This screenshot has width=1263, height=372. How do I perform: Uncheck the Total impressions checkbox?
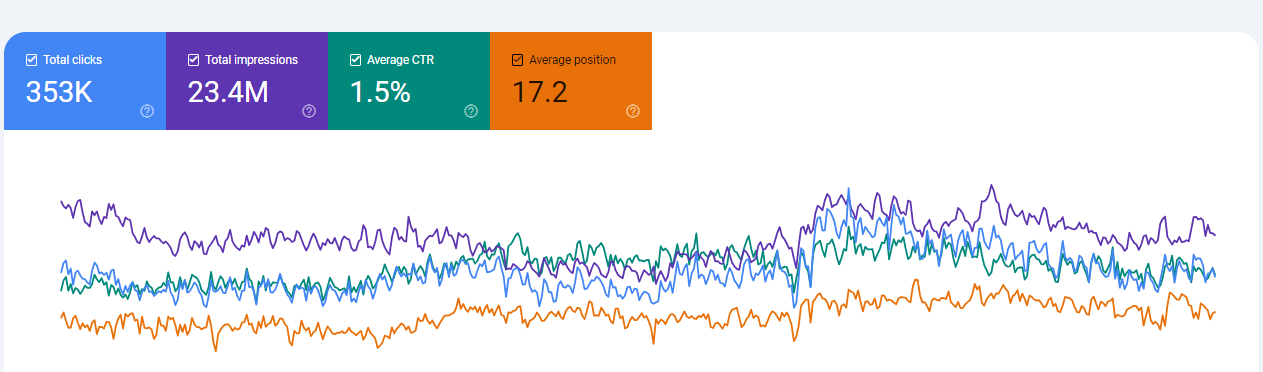pyautogui.click(x=193, y=60)
